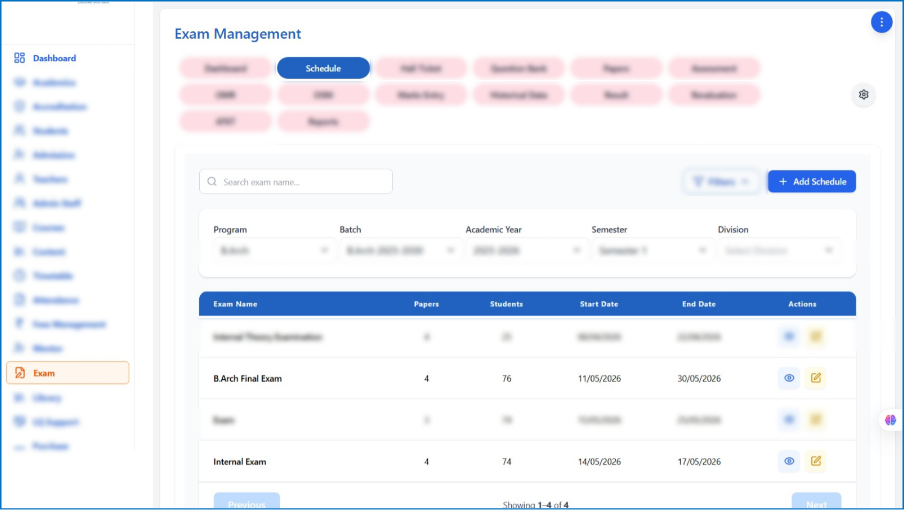View B.Arch Final Exam details eye icon
Viewport: 904px width, 510px height.
(789, 378)
